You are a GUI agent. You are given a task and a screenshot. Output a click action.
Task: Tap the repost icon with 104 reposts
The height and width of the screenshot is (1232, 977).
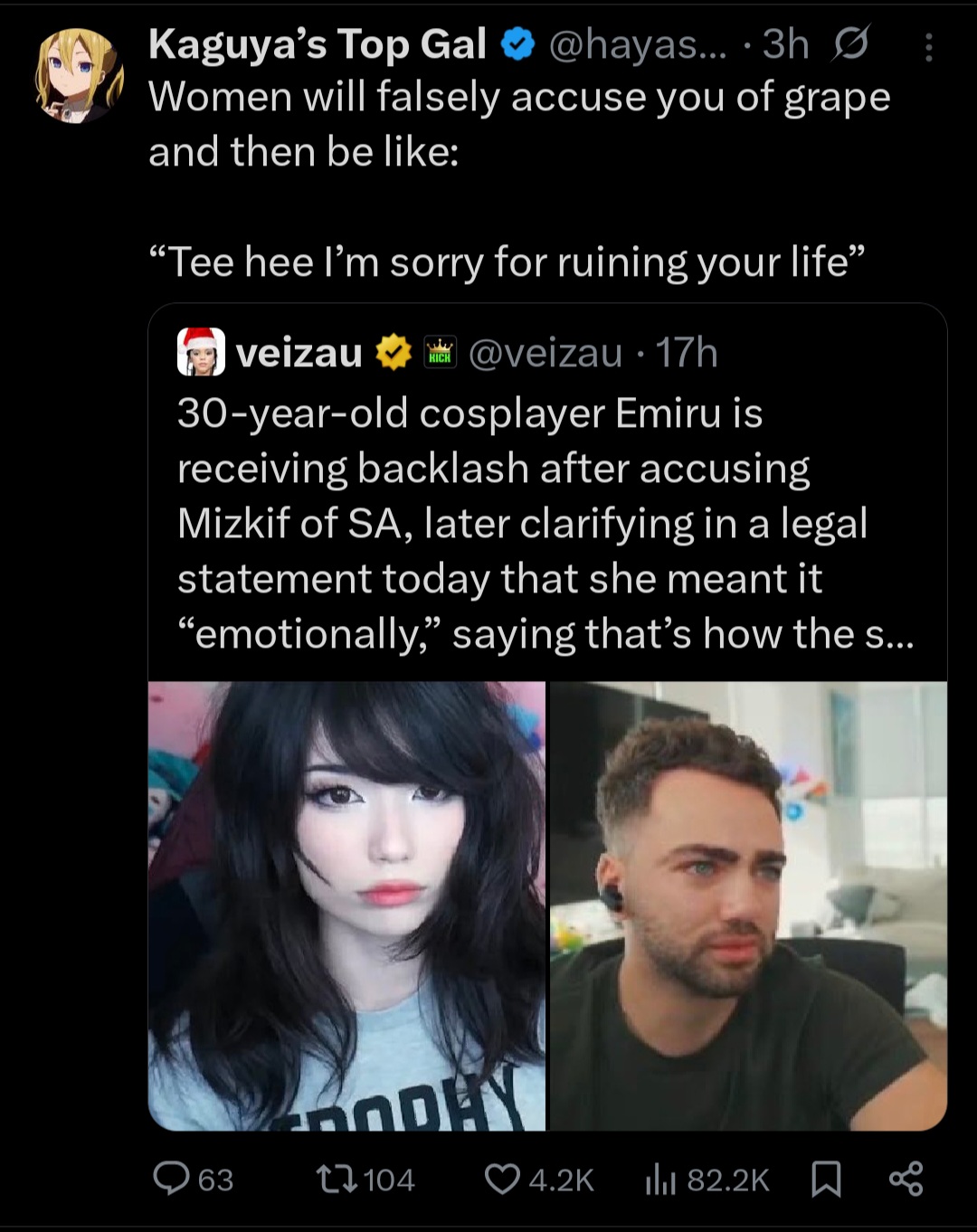(x=336, y=1179)
